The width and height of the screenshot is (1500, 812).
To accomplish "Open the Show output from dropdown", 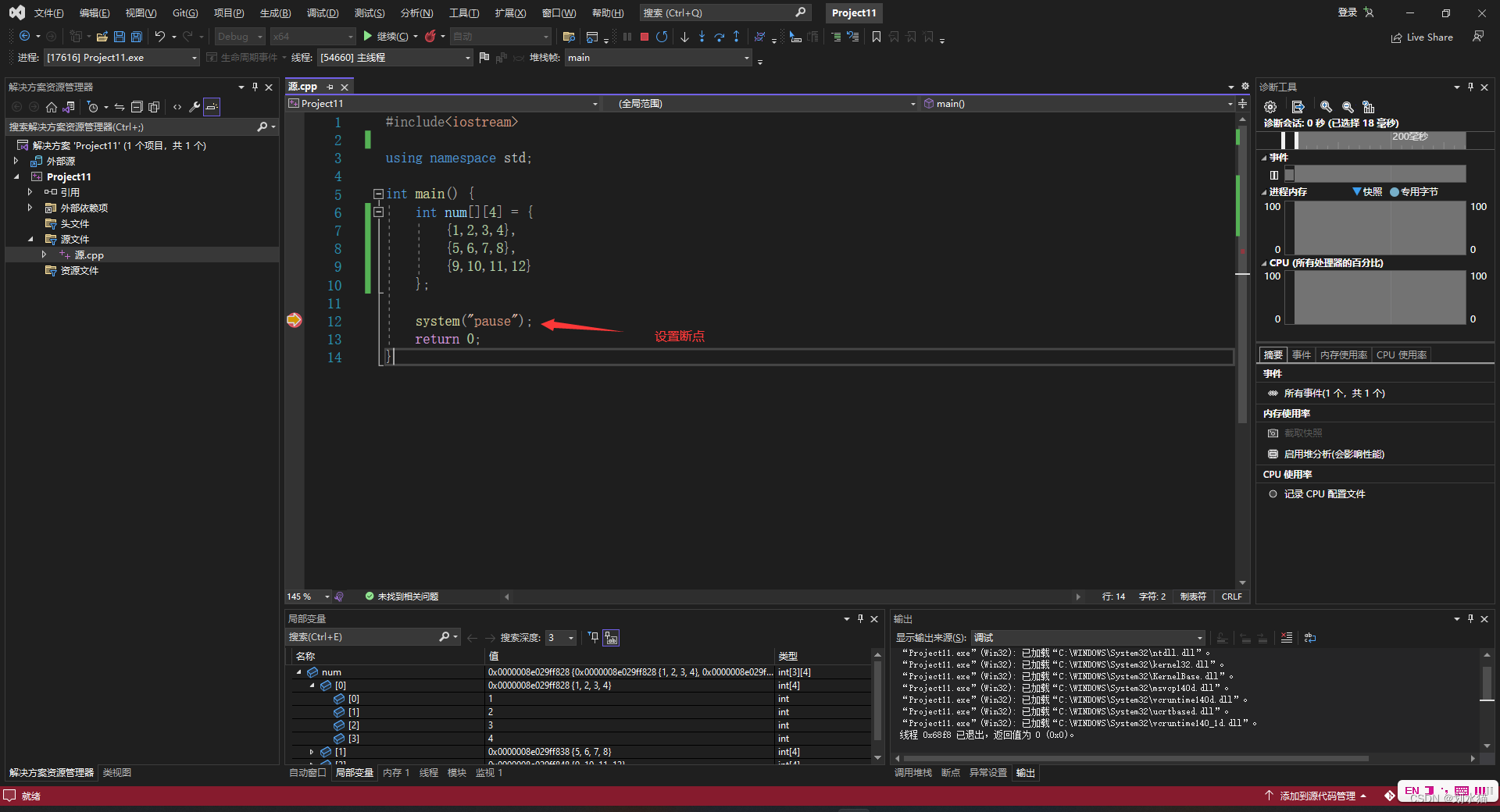I will 1088,638.
